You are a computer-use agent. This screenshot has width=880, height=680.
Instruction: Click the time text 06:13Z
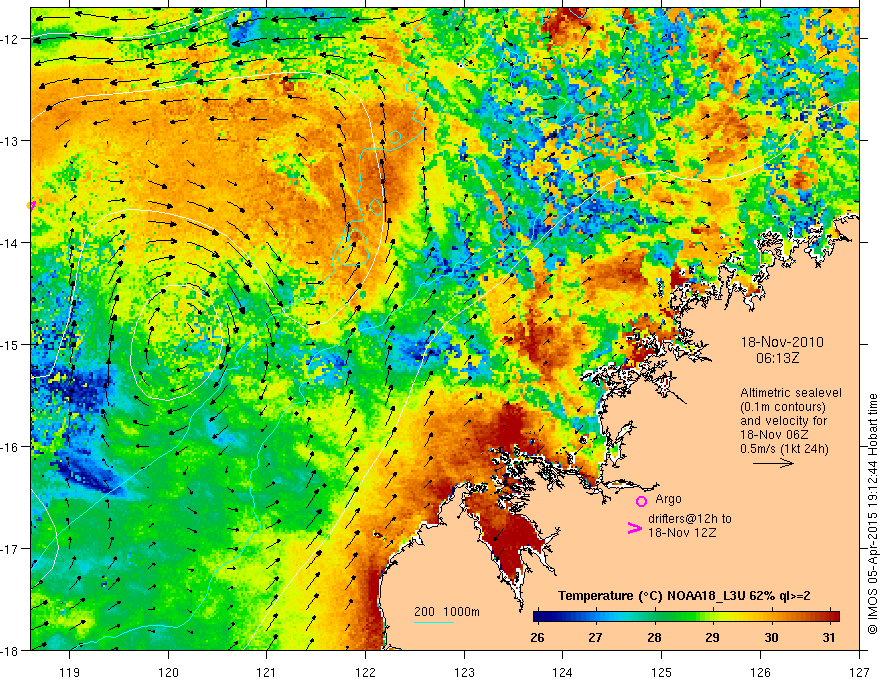coord(777,358)
